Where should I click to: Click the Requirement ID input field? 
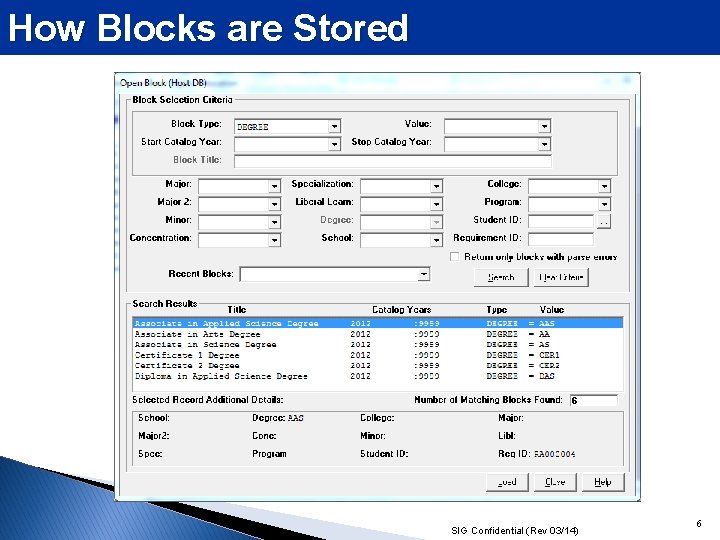pyautogui.click(x=561, y=240)
